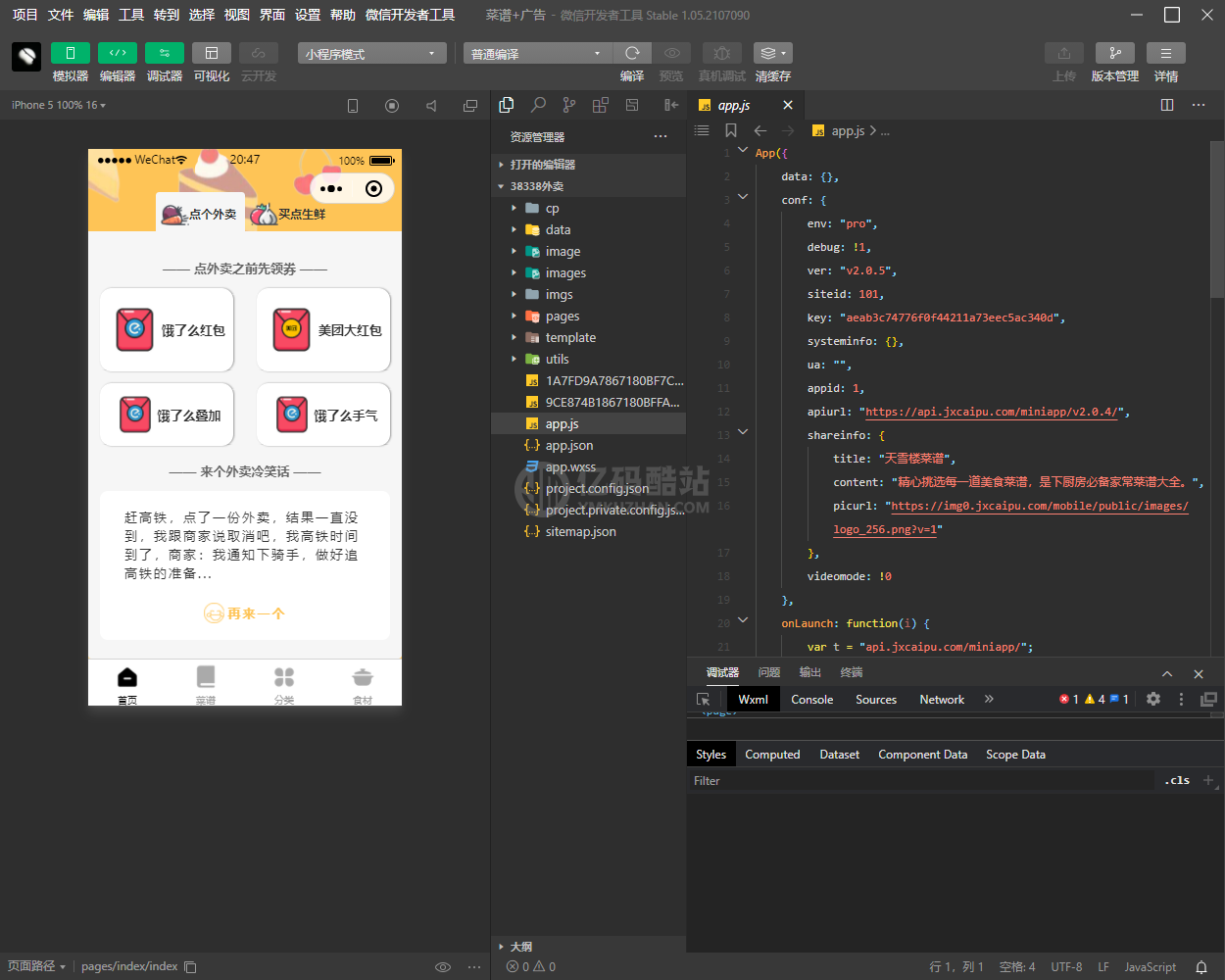Open the 普通编译 compile mode dropdown
This screenshot has width=1225, height=980.
[538, 53]
